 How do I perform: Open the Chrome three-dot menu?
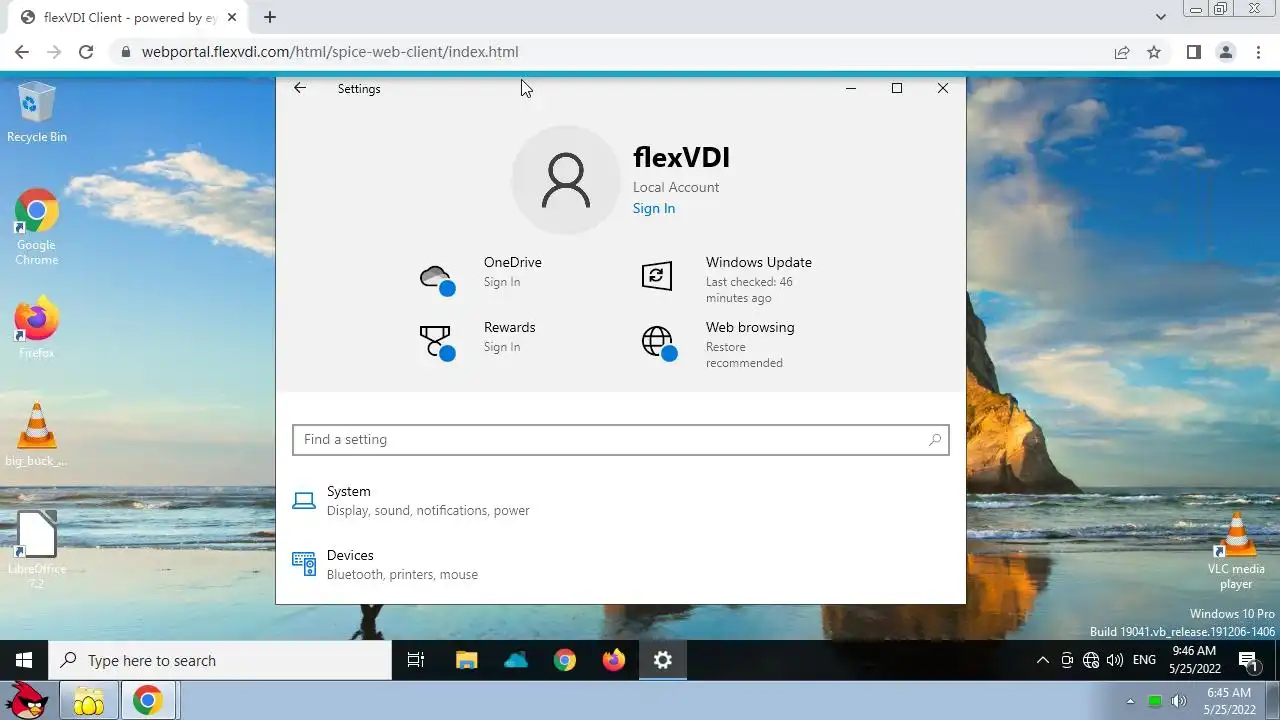click(1259, 52)
